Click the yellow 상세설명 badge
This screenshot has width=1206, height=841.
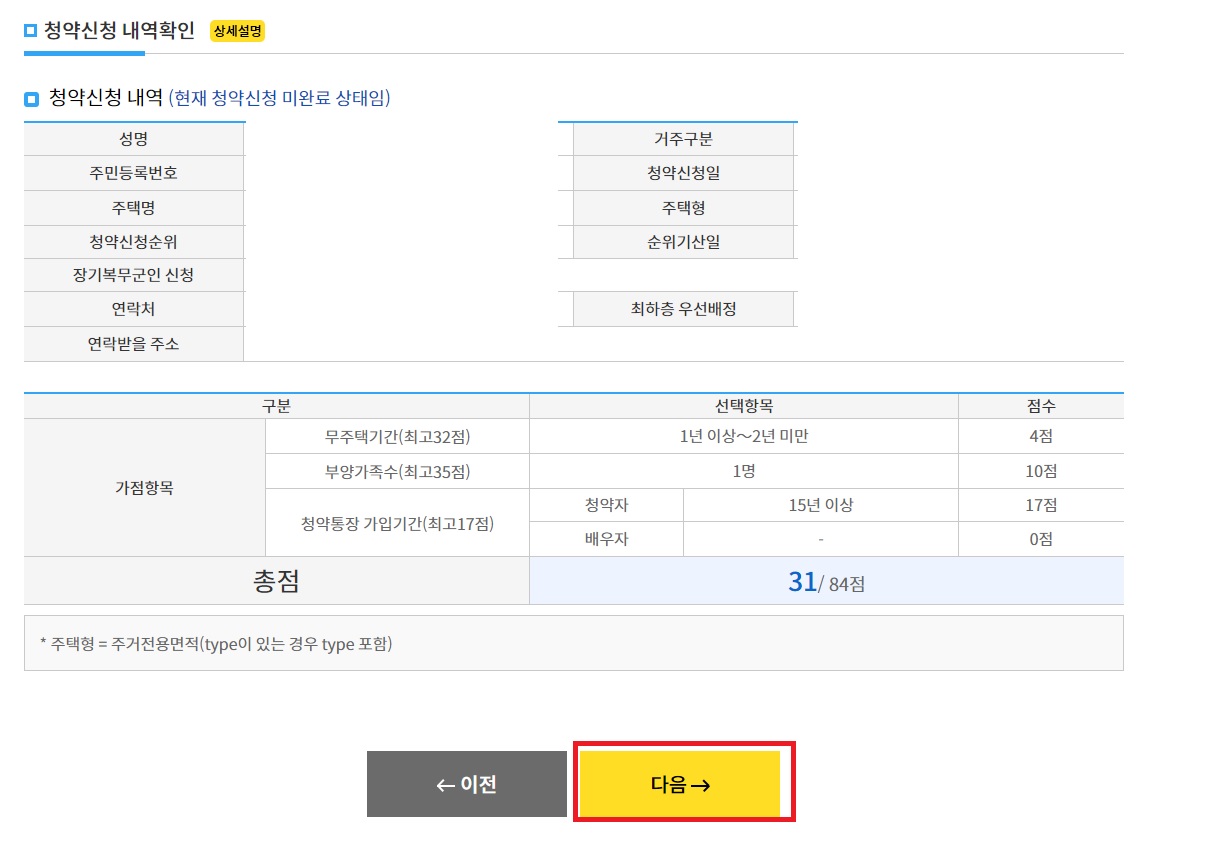[240, 31]
